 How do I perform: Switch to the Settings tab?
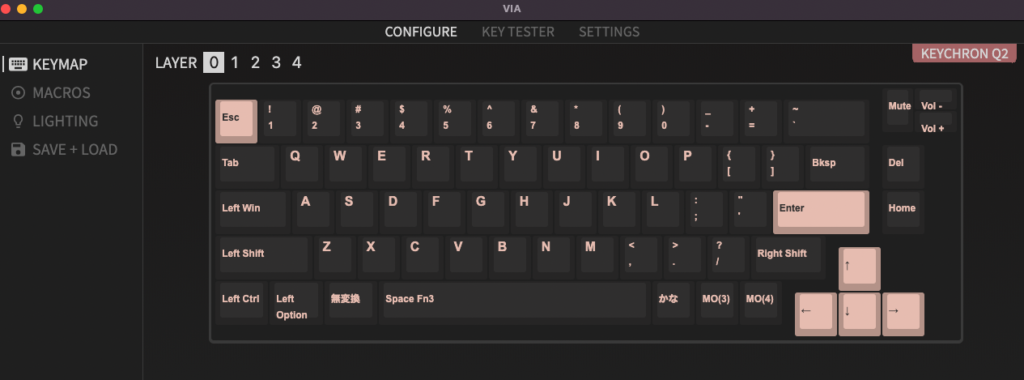609,32
